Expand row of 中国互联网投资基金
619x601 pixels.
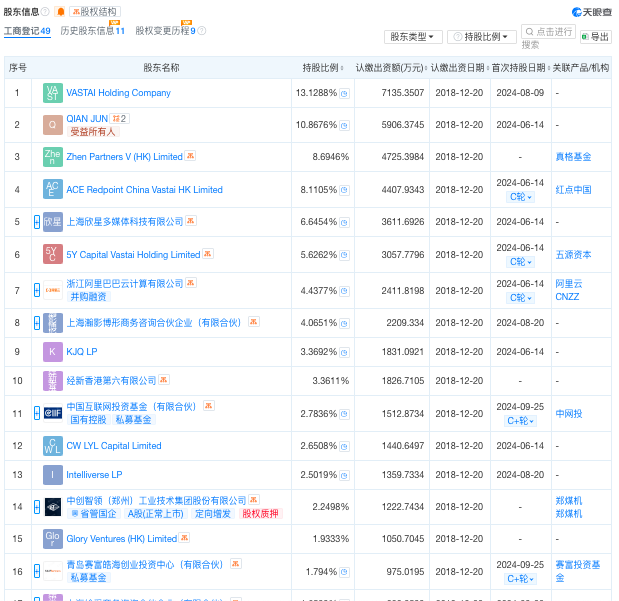(37, 413)
